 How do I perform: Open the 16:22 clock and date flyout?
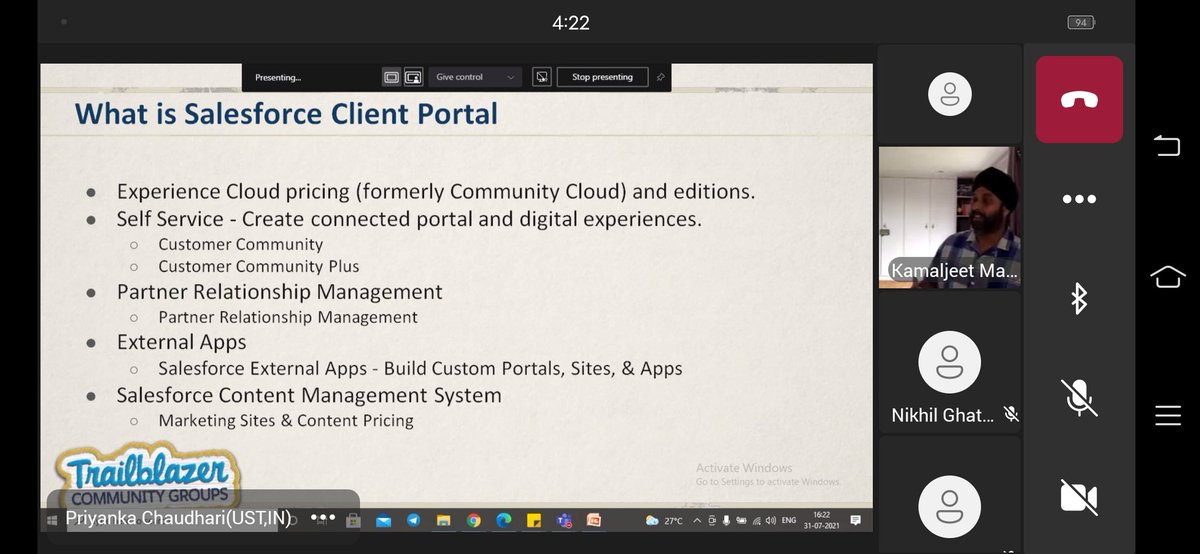(x=822, y=521)
